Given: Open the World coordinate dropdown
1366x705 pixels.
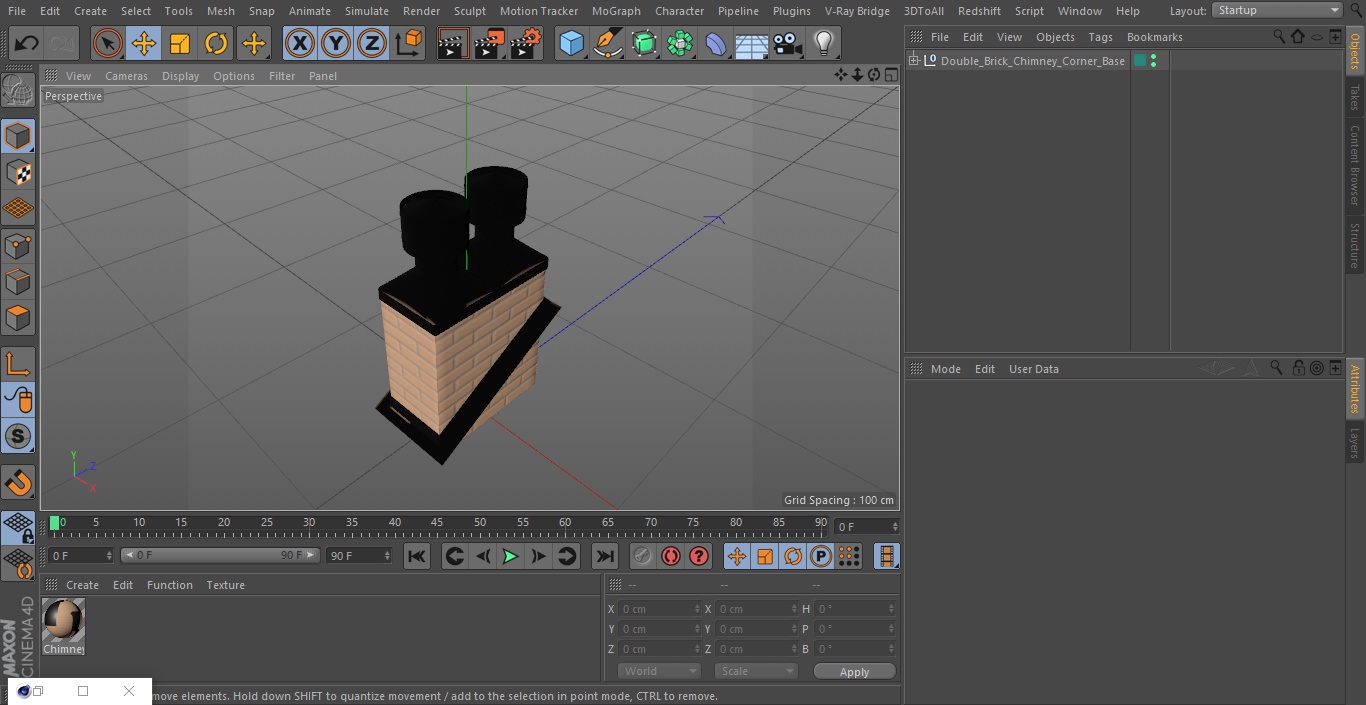Looking at the screenshot, I should coord(659,671).
